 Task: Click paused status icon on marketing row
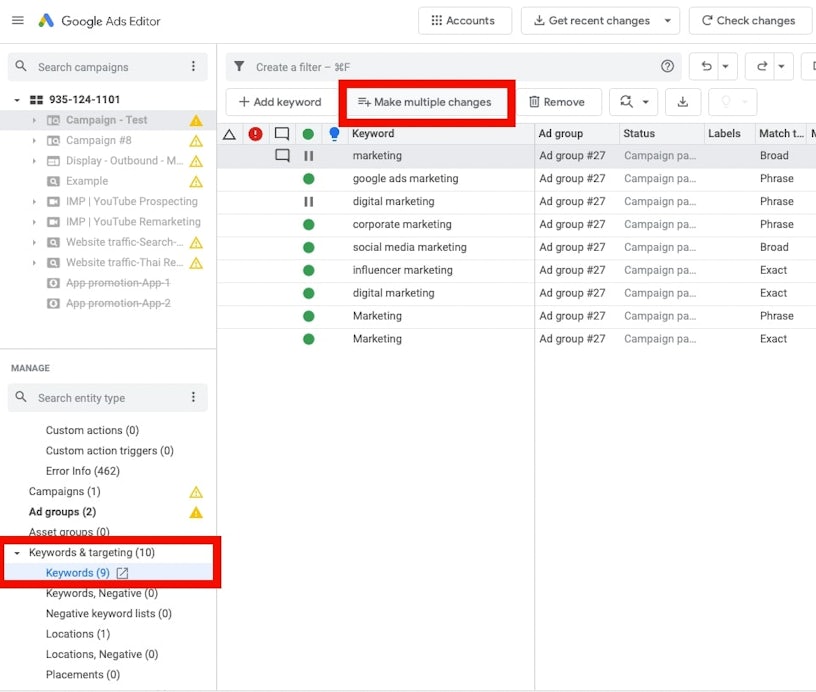point(309,156)
